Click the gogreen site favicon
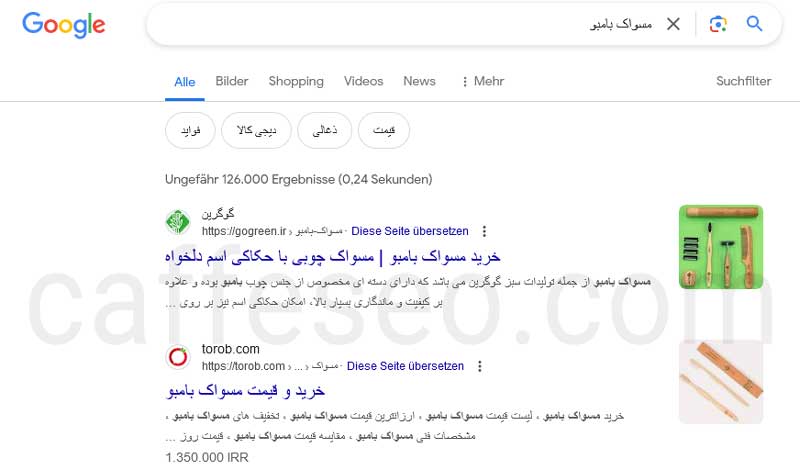The width and height of the screenshot is (800, 470). 178,222
